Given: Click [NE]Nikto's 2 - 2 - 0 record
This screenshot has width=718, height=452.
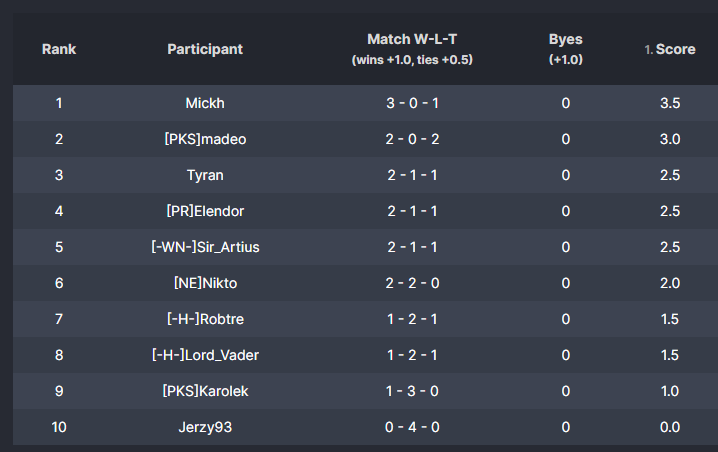Looking at the screenshot, I should pyautogui.click(x=412, y=283).
